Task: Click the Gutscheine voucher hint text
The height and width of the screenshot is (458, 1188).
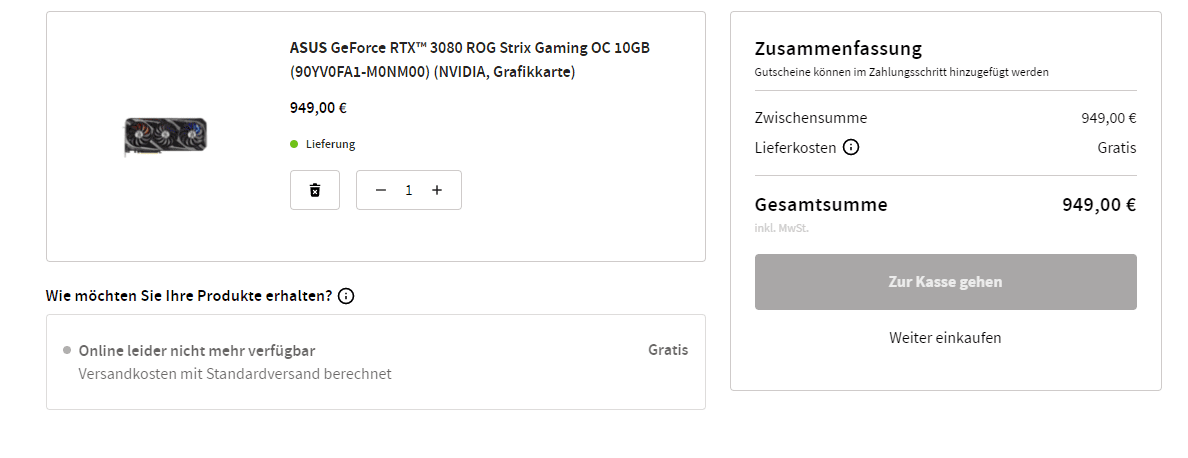Action: click(x=901, y=72)
